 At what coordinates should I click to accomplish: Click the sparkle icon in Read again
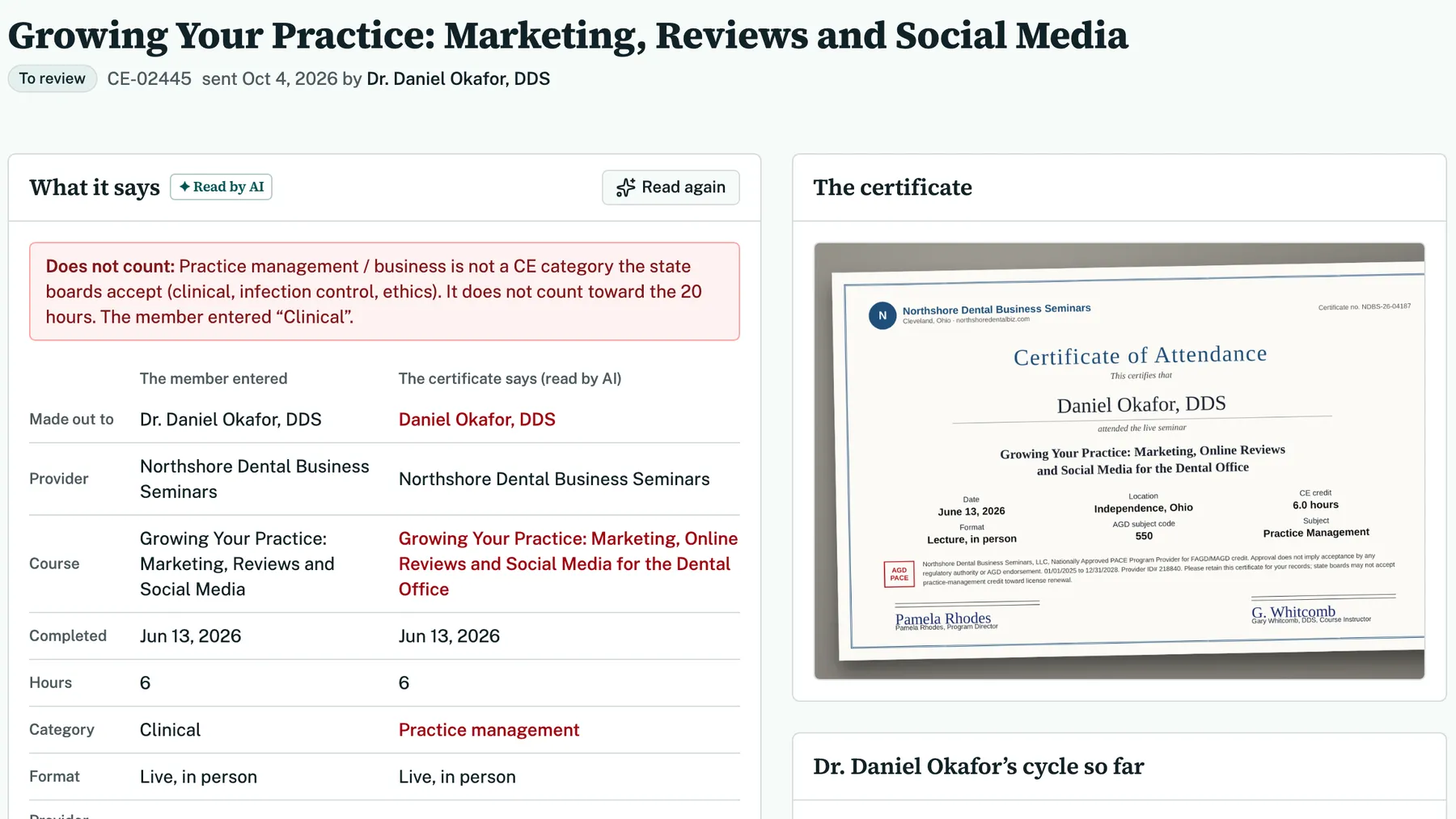(x=625, y=188)
